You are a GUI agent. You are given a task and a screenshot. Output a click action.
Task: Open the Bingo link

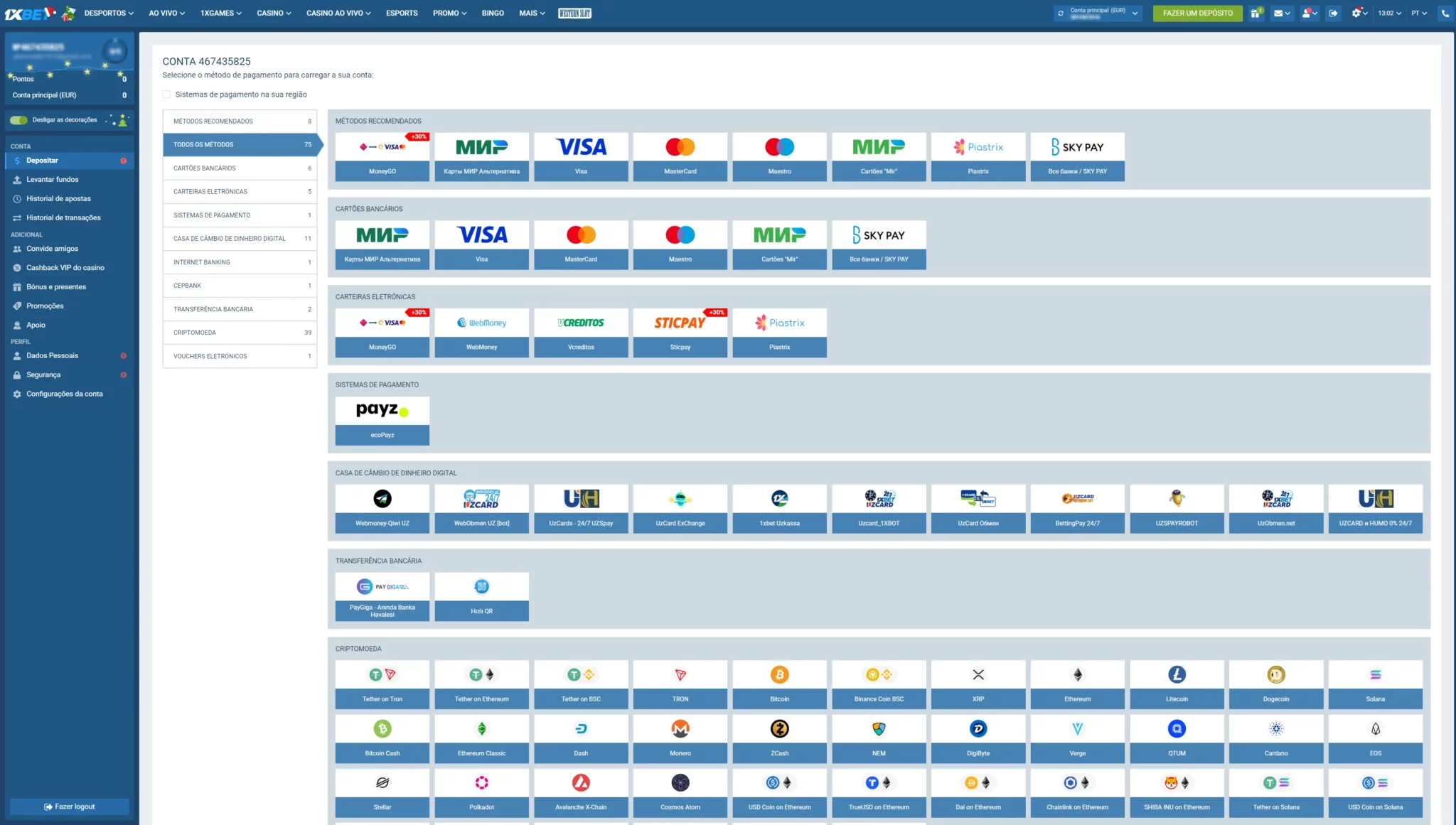point(493,13)
